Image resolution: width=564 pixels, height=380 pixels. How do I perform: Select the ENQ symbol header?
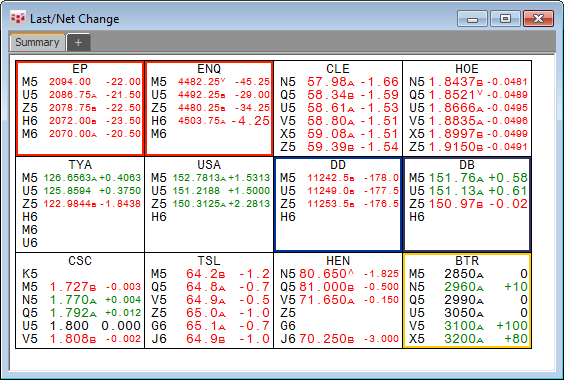pyautogui.click(x=209, y=69)
